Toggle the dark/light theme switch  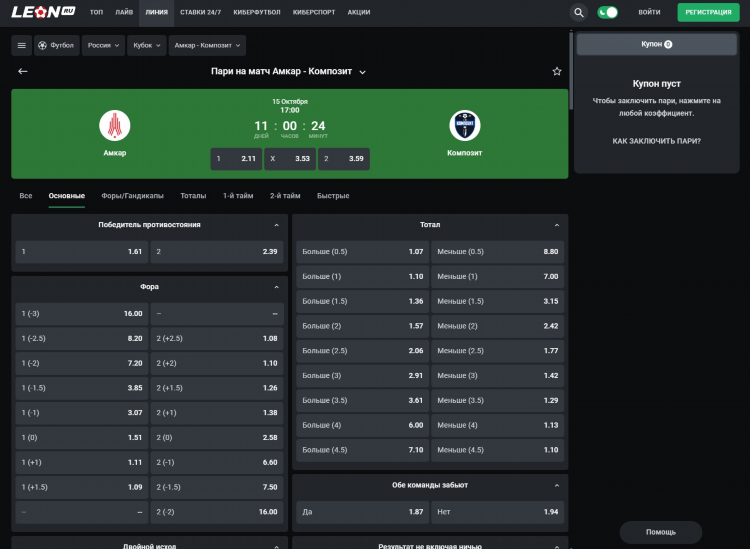pos(607,12)
